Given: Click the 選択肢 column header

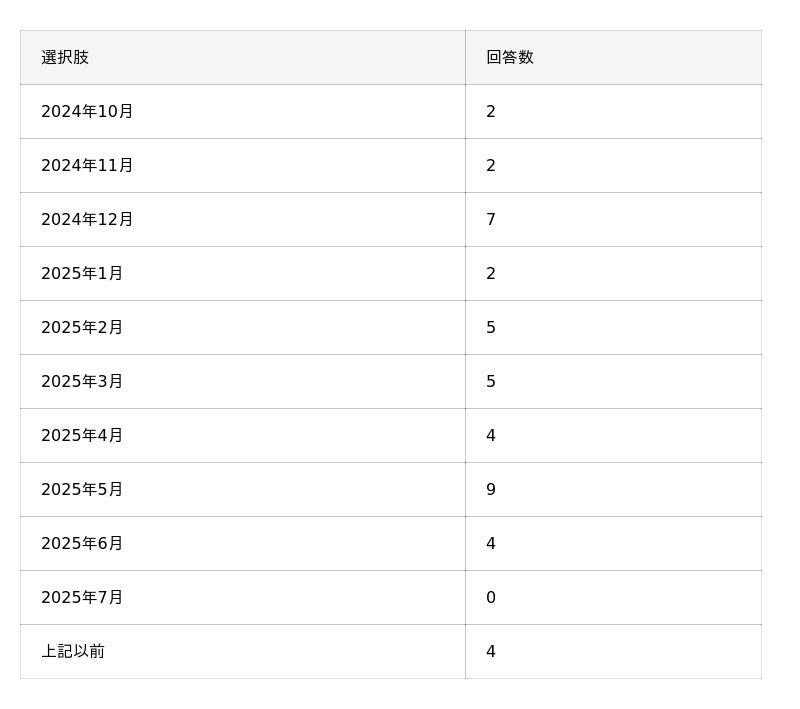Looking at the screenshot, I should coord(65,58).
